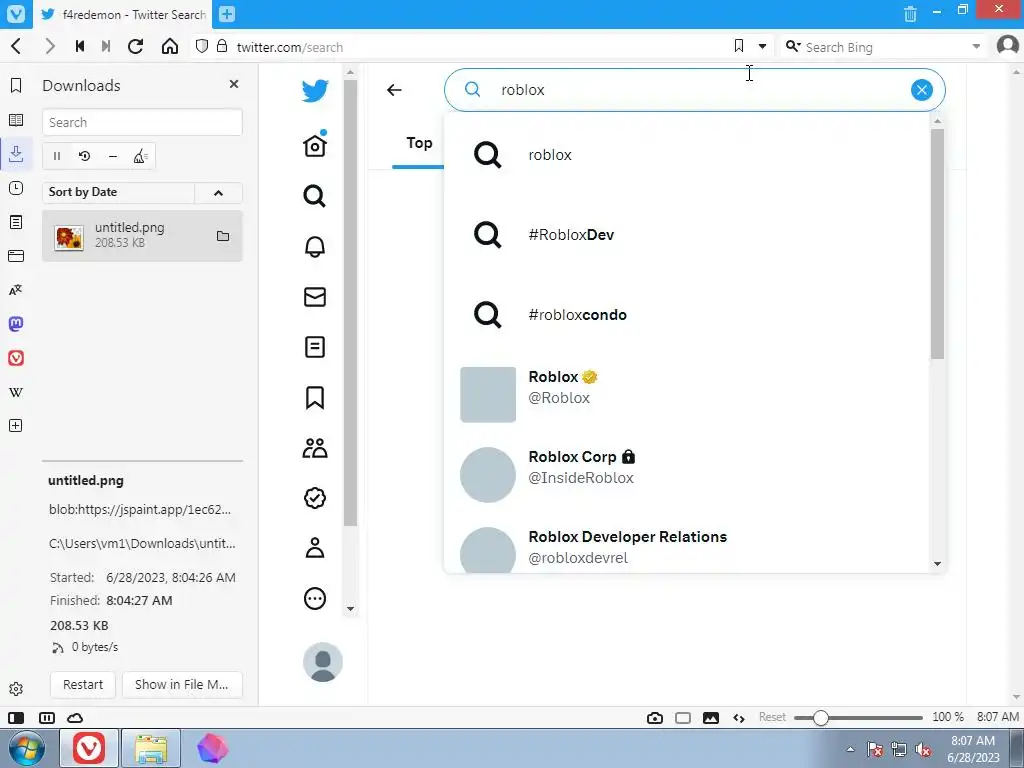Open a new tab with the plus button

click(x=227, y=14)
